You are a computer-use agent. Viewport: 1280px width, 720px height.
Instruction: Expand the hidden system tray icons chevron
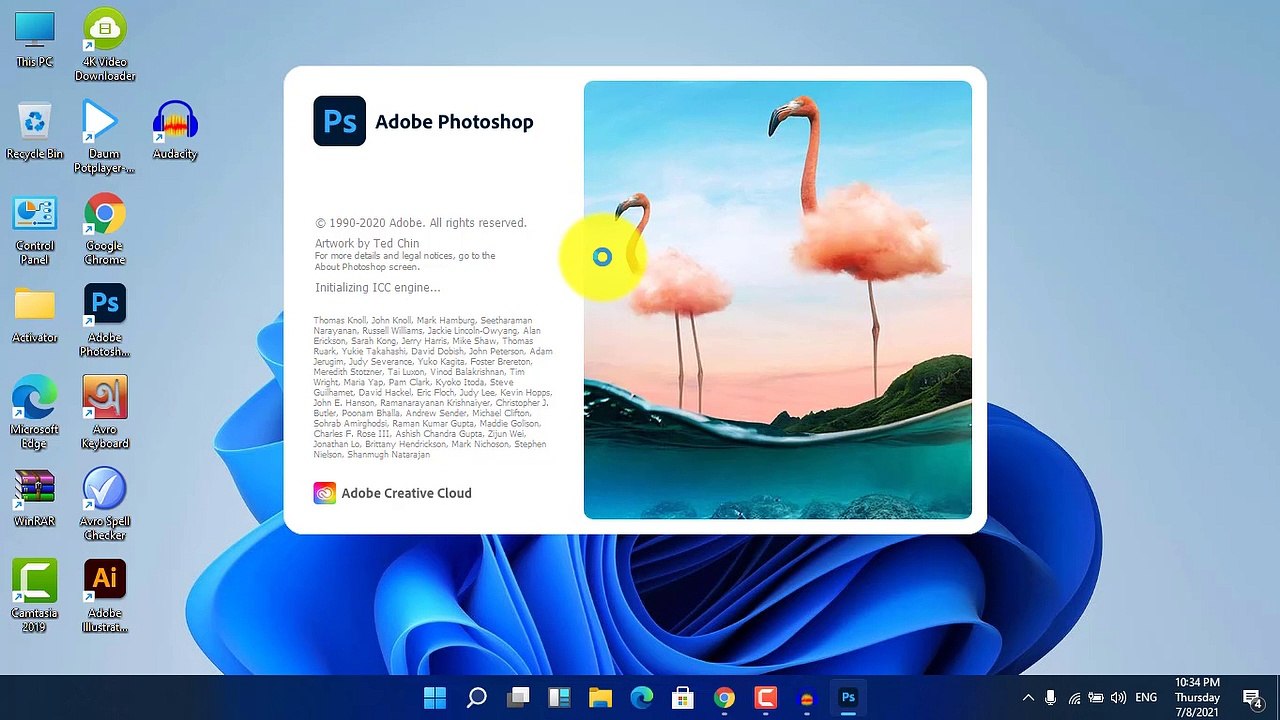(1028, 697)
